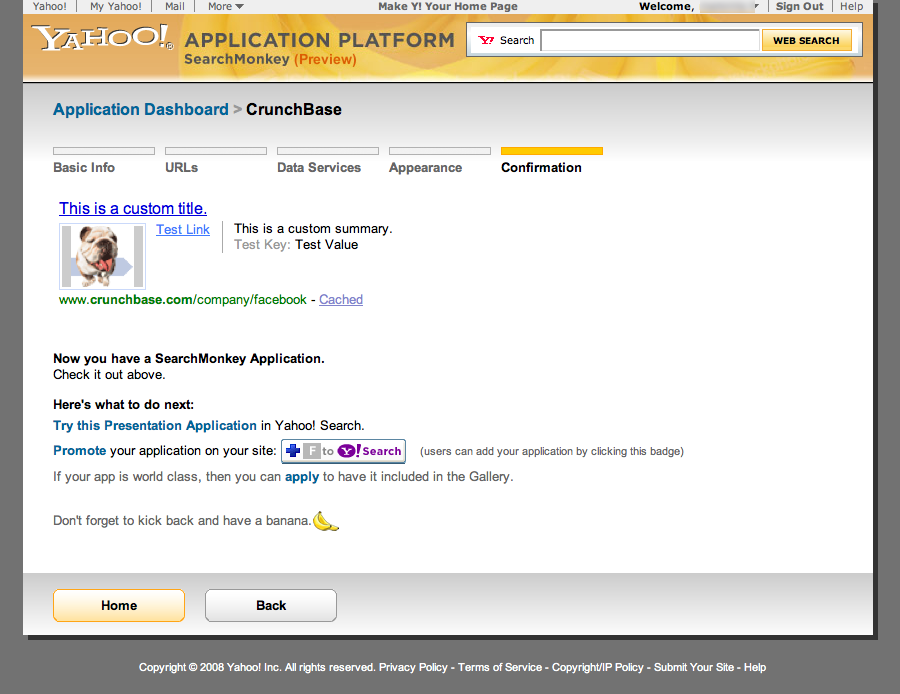The image size is (900, 694).
Task: Click the web search input field
Action: [x=649, y=41]
